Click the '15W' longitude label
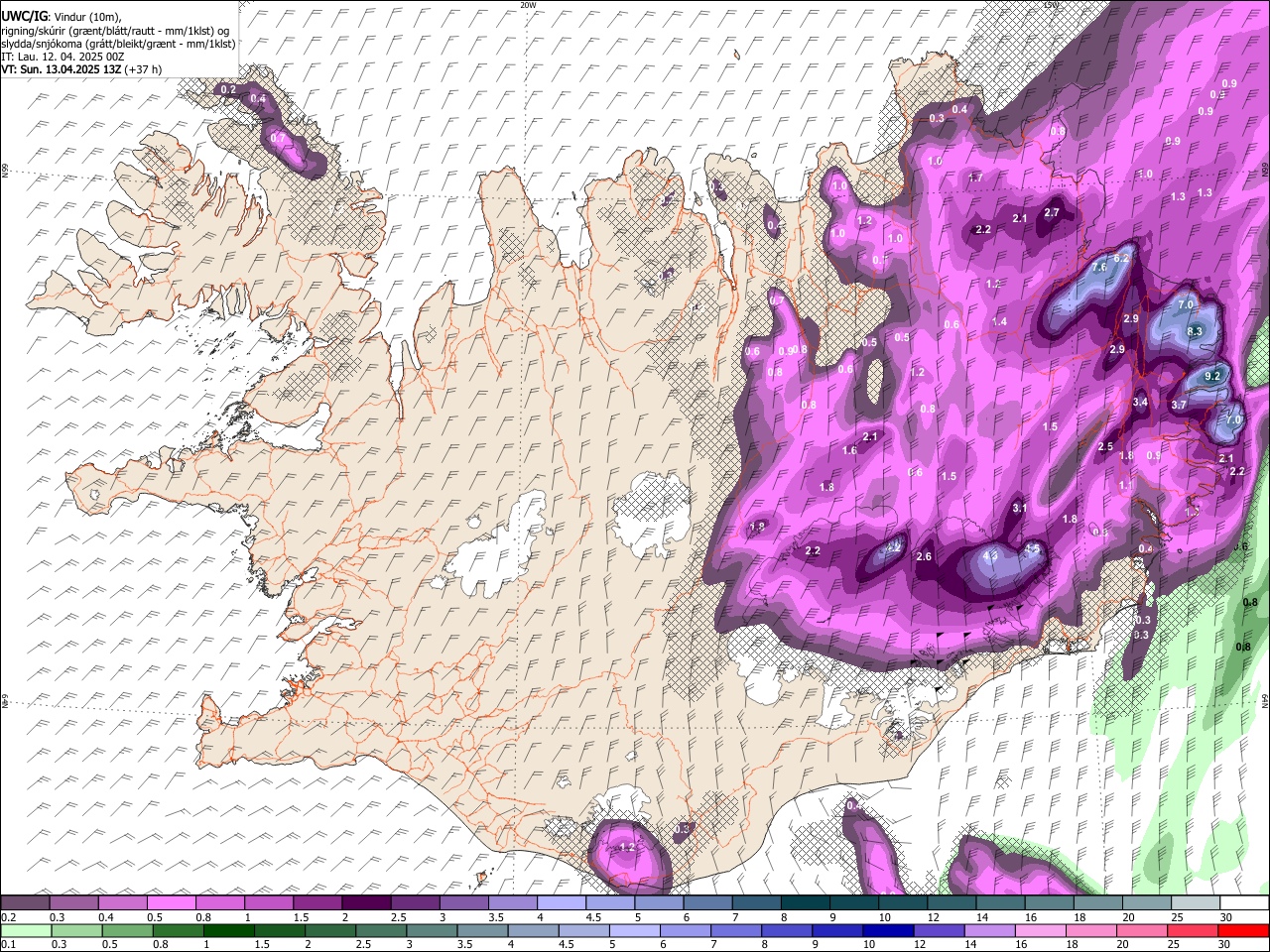Image resolution: width=1270 pixels, height=952 pixels. tap(1051, 5)
